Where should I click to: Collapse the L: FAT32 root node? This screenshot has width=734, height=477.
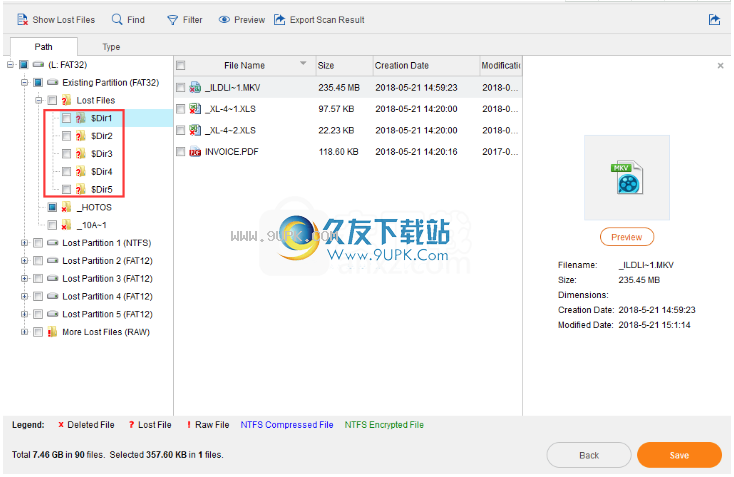[x=10, y=65]
